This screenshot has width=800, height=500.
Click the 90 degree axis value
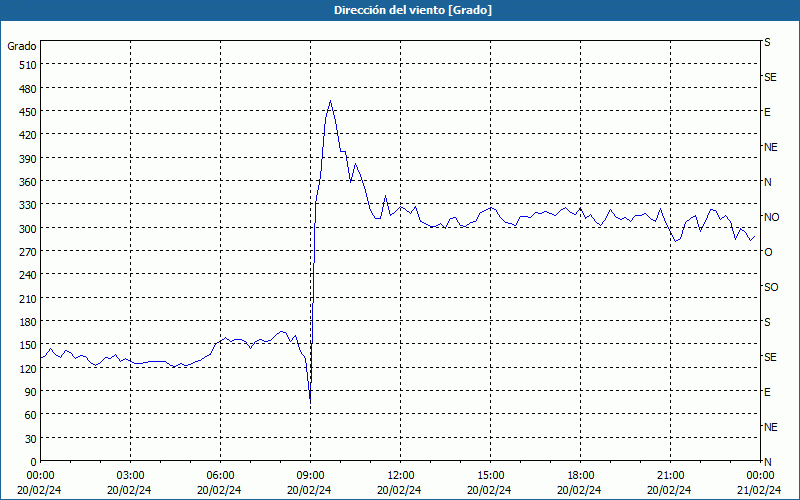[31, 392]
